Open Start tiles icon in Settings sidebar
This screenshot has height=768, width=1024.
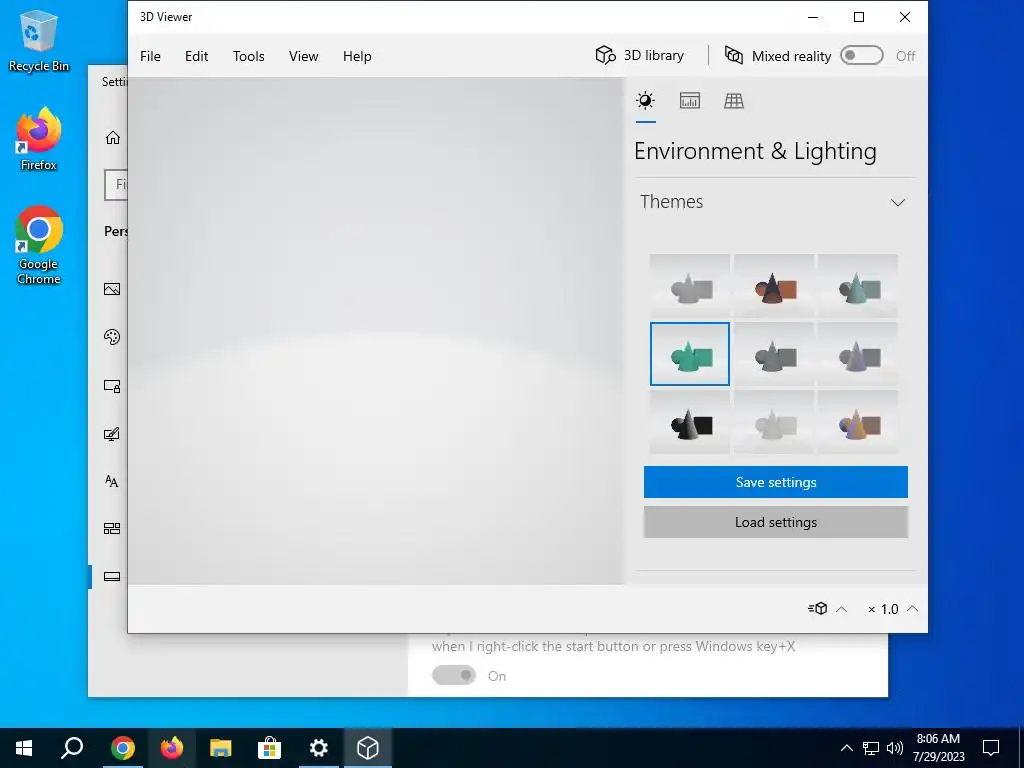pos(112,528)
